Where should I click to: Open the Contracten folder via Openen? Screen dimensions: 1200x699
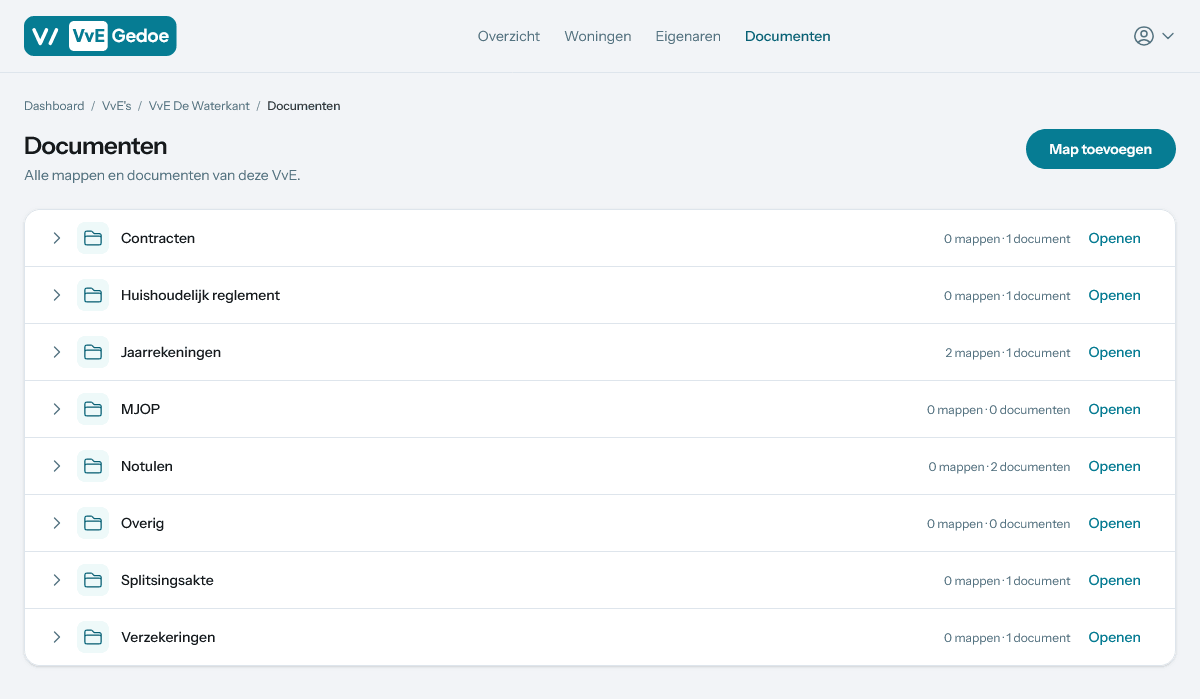coord(1114,238)
